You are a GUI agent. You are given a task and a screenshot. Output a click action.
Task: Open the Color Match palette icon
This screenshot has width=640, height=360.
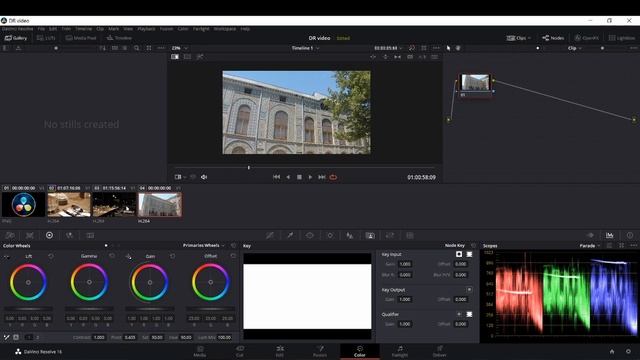pos(30,235)
